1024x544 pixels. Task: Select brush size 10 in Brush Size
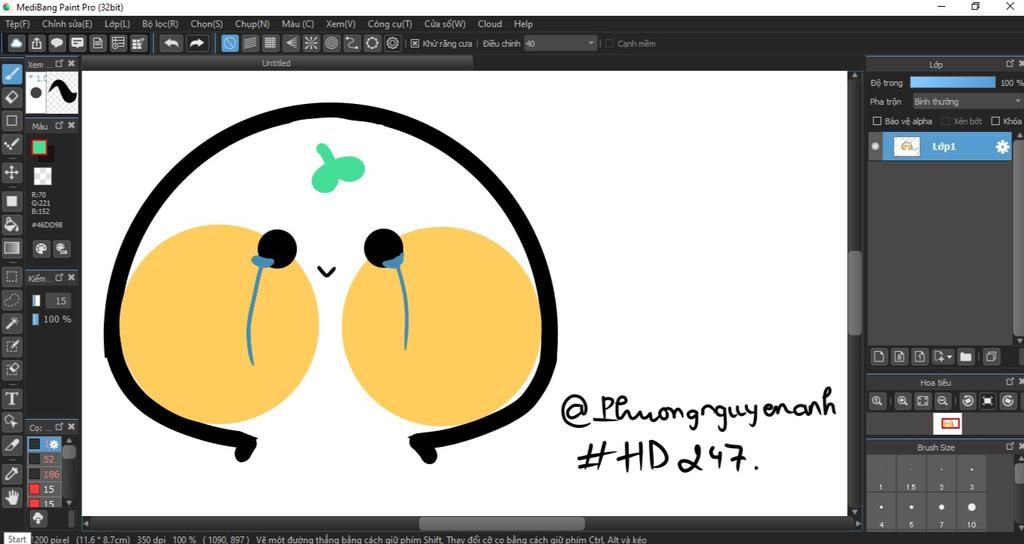tap(971, 512)
